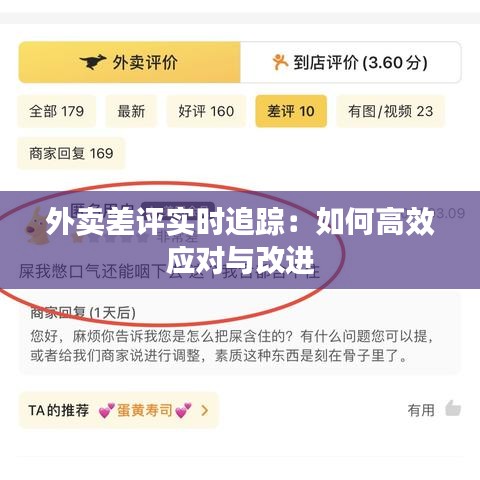Tap the left pink hearts emoji
The image size is (480, 480).
pos(107,410)
